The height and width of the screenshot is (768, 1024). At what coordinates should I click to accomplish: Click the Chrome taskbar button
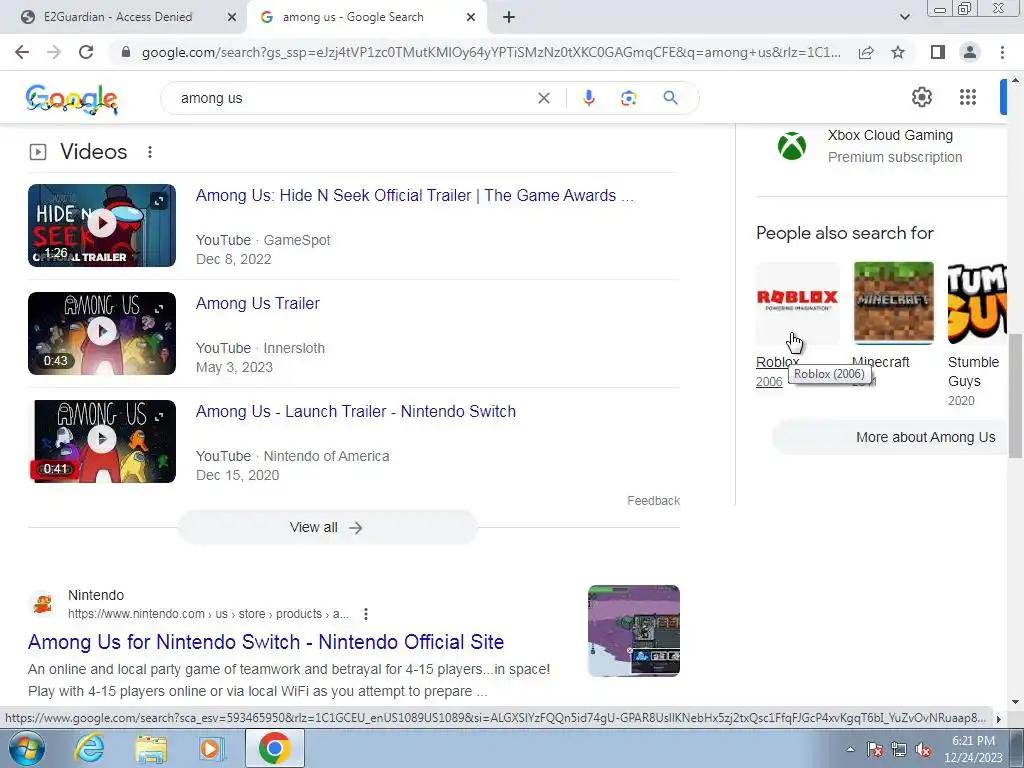point(275,748)
